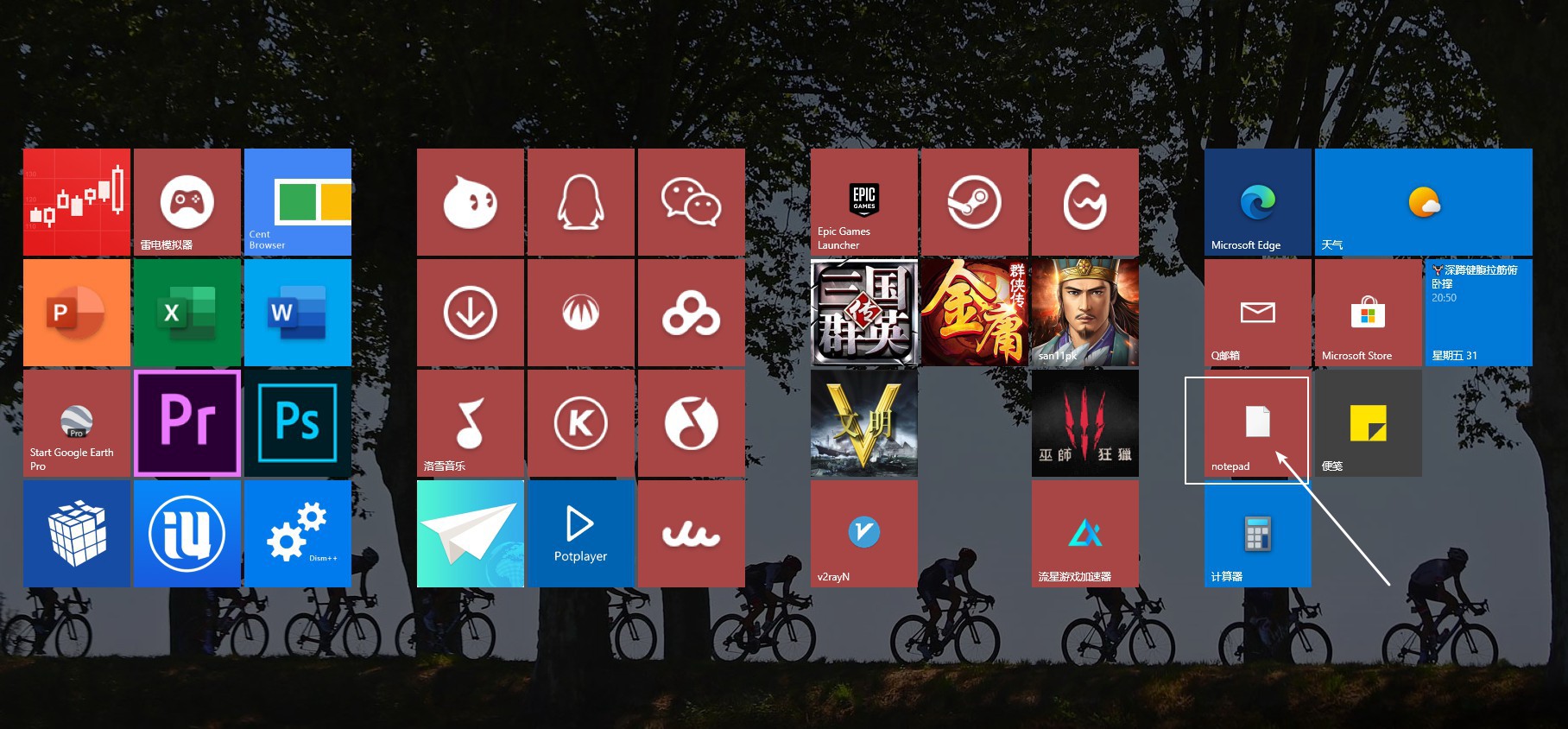1568x729 pixels.
Task: Open the blue circled iU tile
Action: coord(187,534)
